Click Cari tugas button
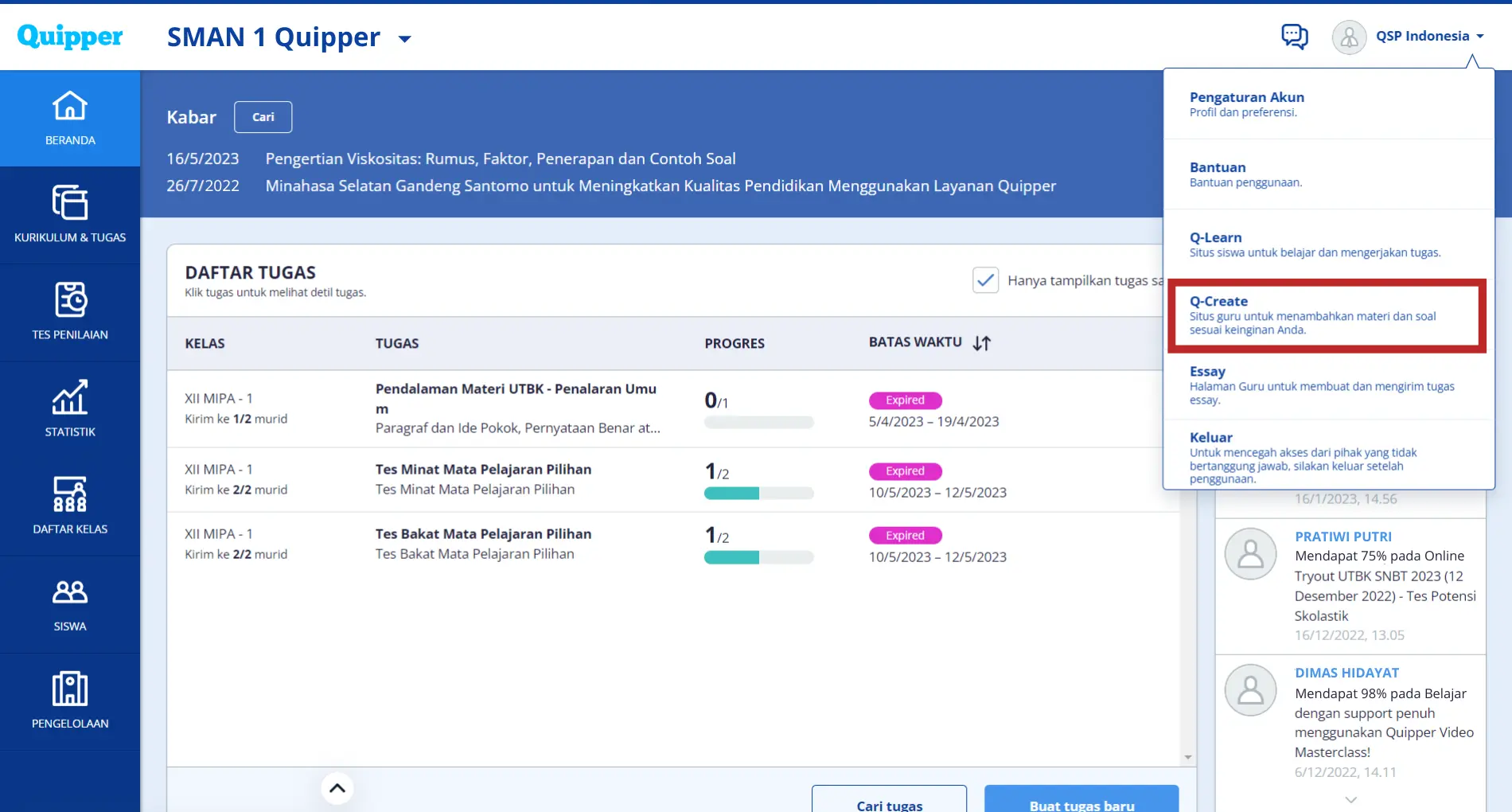Image resolution: width=1512 pixels, height=812 pixels. [889, 800]
